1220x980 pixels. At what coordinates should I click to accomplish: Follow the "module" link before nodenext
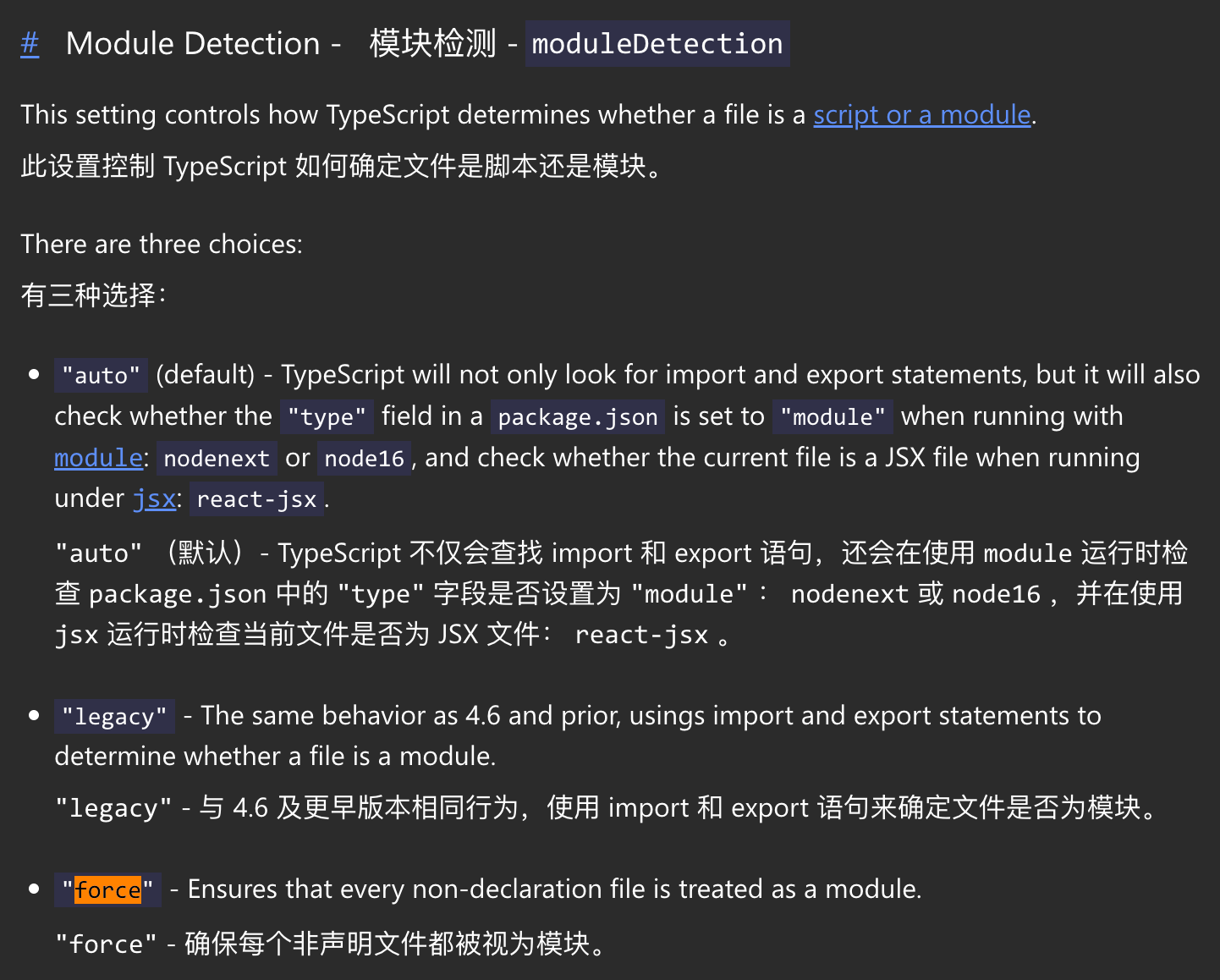[98, 458]
